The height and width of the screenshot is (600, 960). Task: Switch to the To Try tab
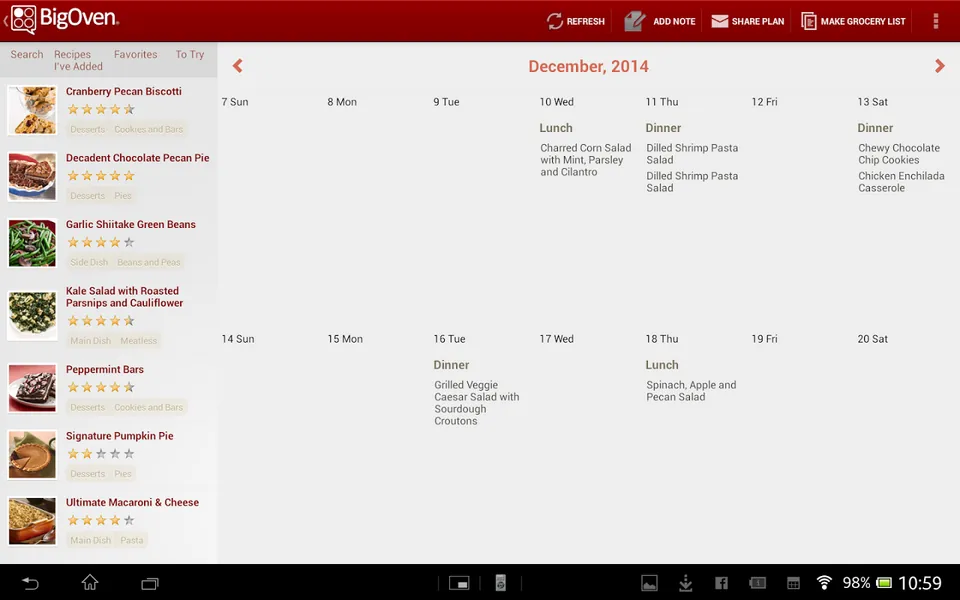coord(190,54)
